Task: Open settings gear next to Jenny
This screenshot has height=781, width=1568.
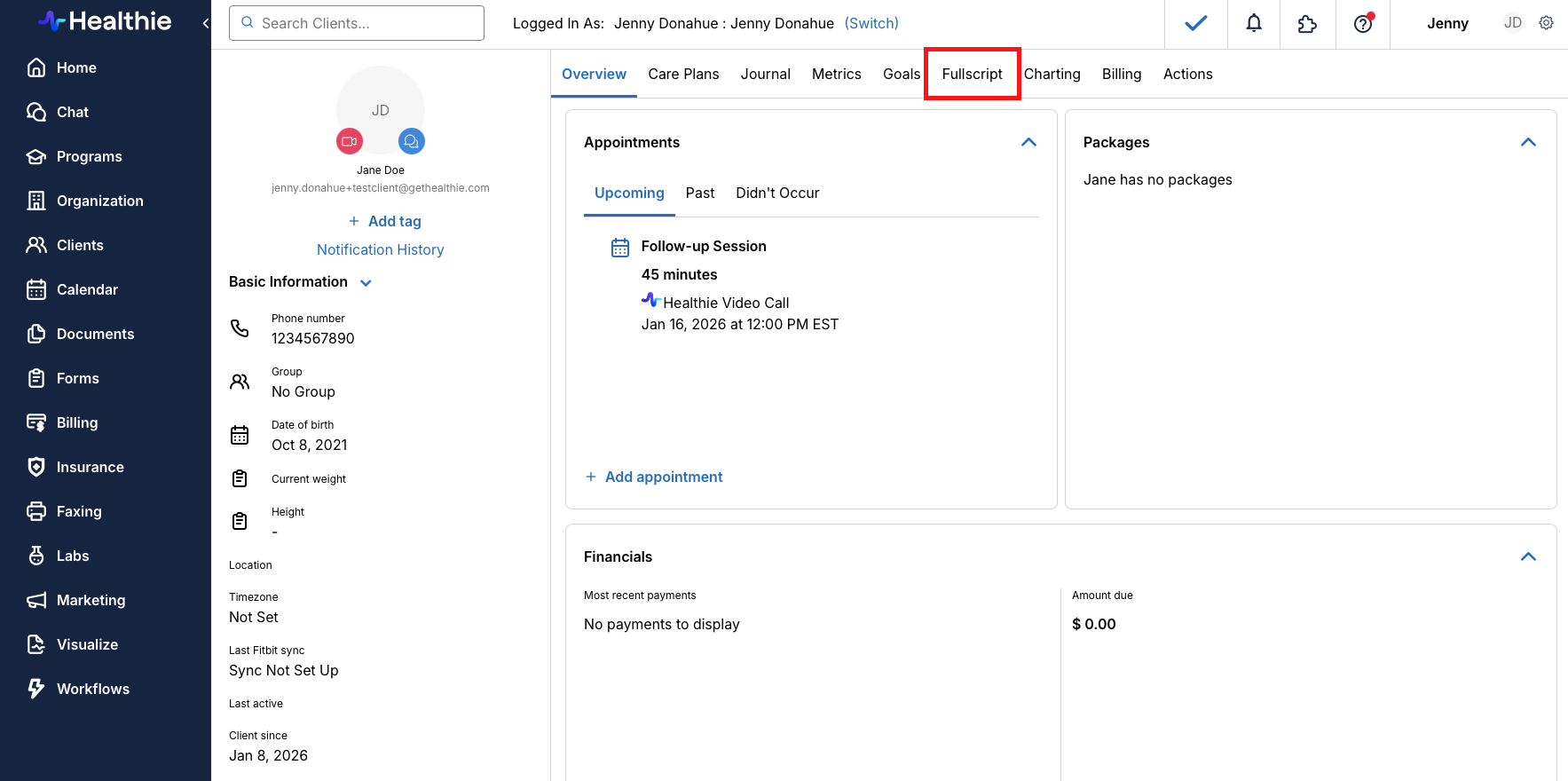Action: (1547, 23)
